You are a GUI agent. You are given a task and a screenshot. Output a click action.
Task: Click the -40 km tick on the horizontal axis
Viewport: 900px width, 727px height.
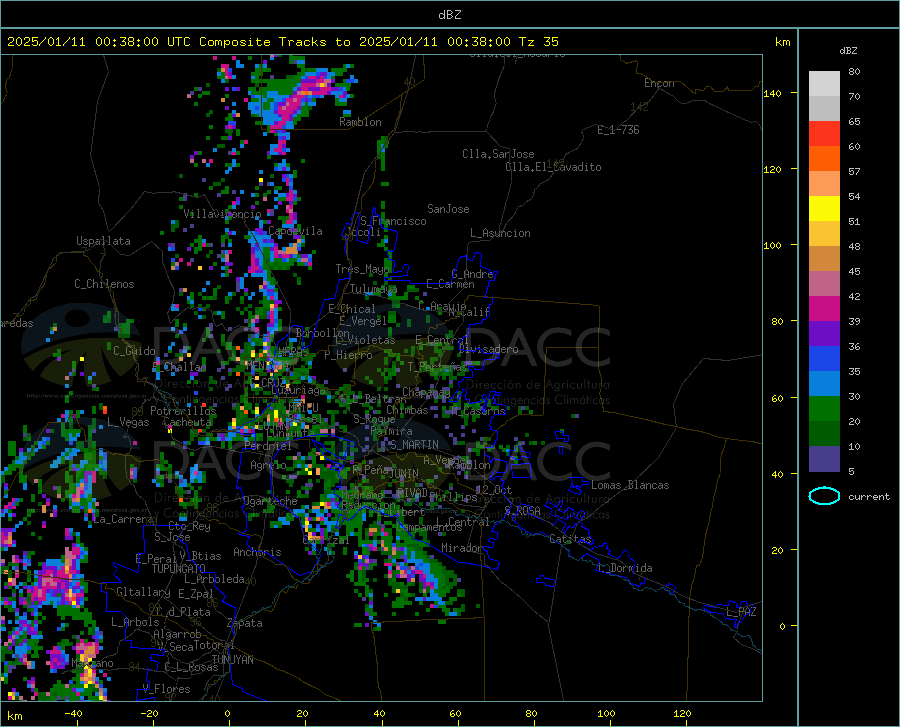point(73,714)
